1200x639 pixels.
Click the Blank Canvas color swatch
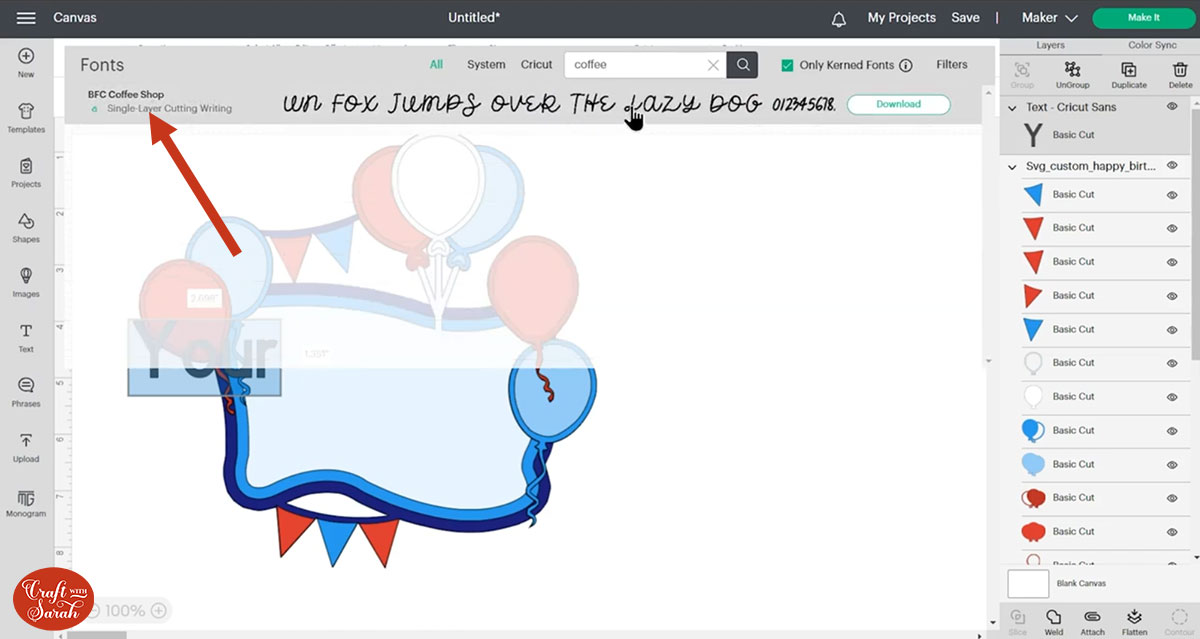click(1028, 584)
